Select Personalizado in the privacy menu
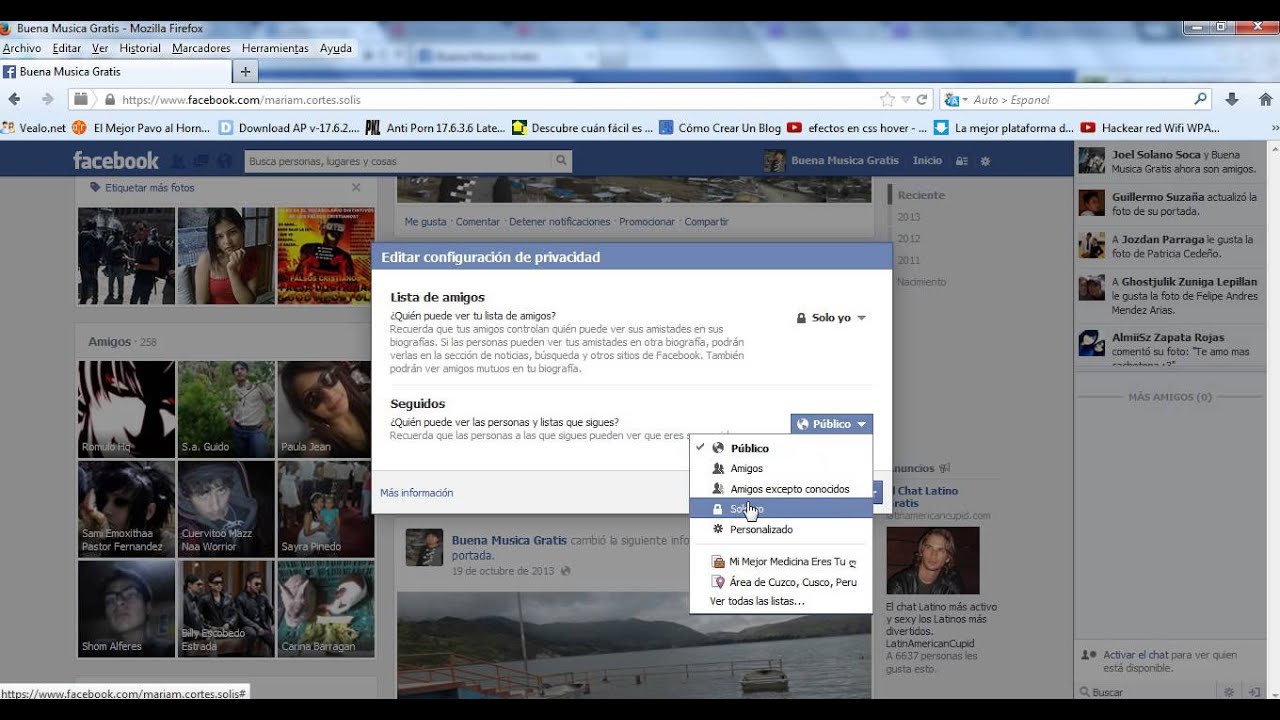The image size is (1280, 720). pos(781,529)
